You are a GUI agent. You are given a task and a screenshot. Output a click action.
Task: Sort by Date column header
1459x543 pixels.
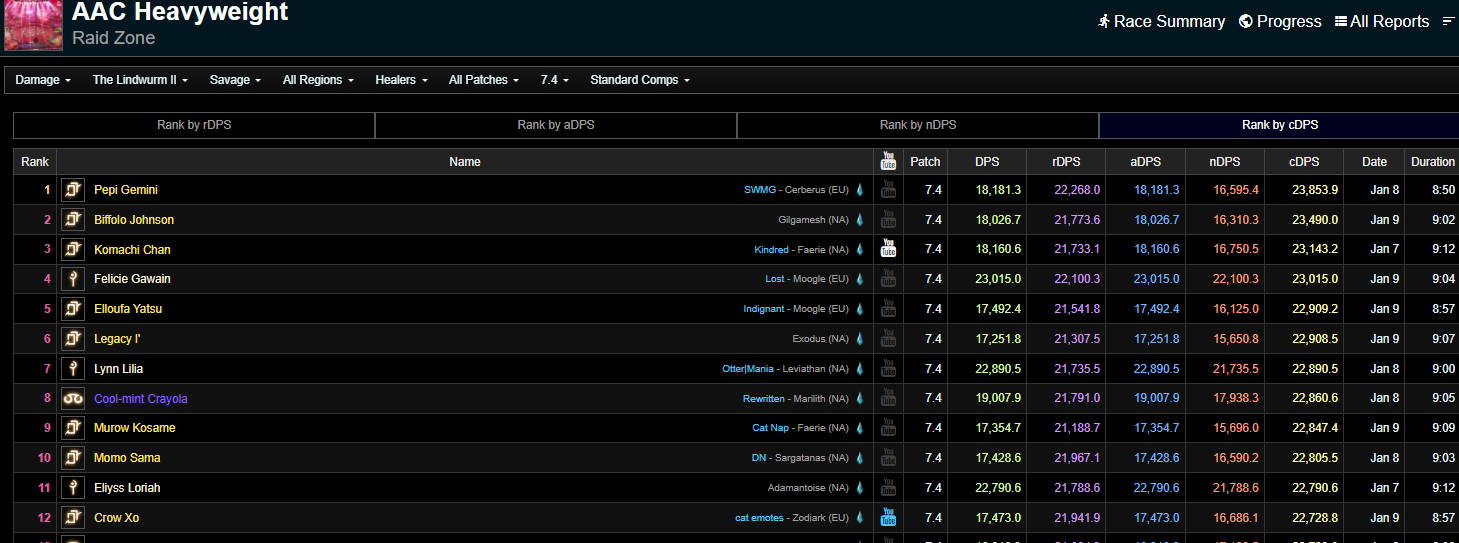(x=1374, y=161)
